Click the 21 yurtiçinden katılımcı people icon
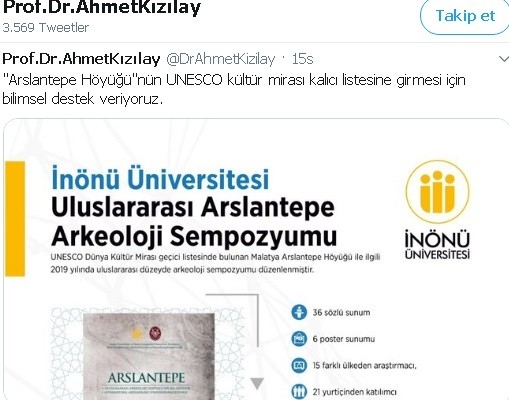This screenshot has width=509, height=400. pyautogui.click(x=299, y=391)
